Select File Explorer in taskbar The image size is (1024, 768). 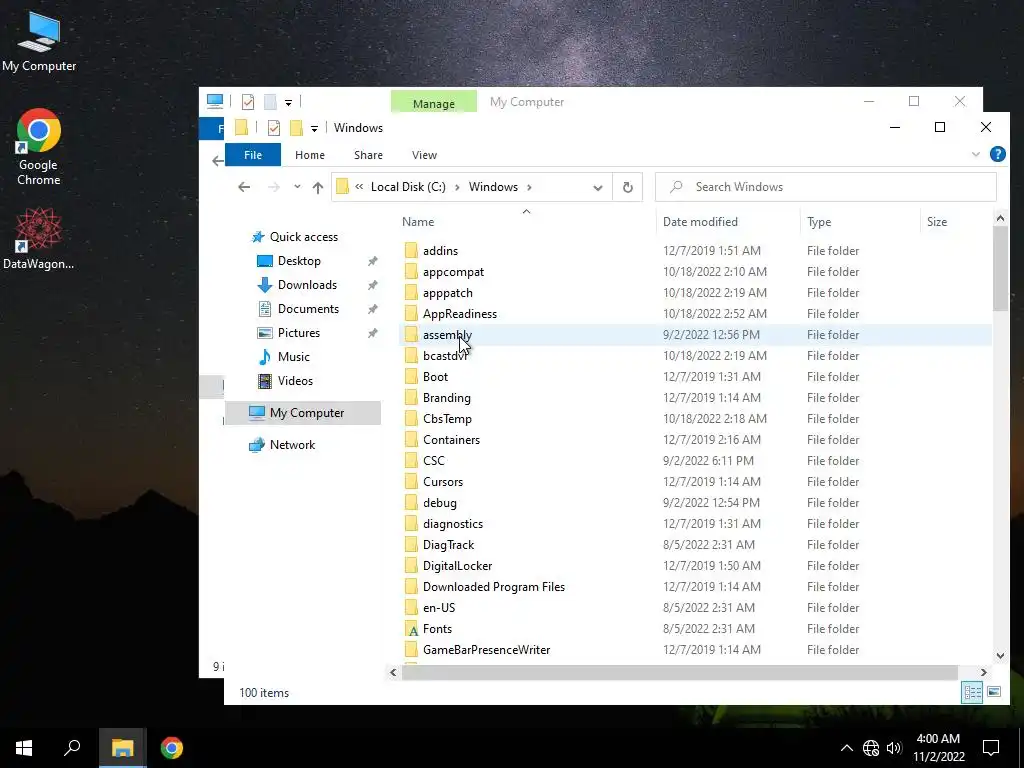tap(122, 748)
